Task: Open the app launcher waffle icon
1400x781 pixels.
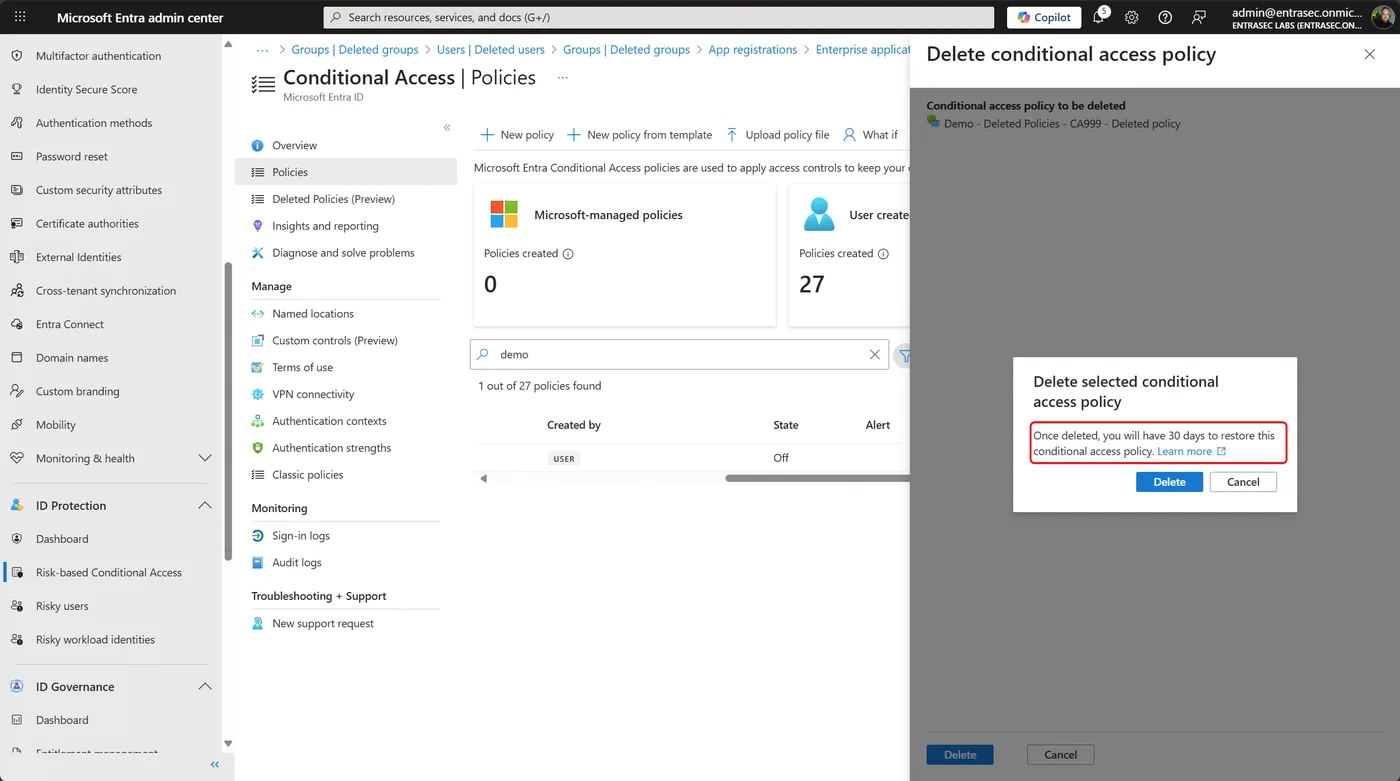Action: pyautogui.click(x=20, y=17)
